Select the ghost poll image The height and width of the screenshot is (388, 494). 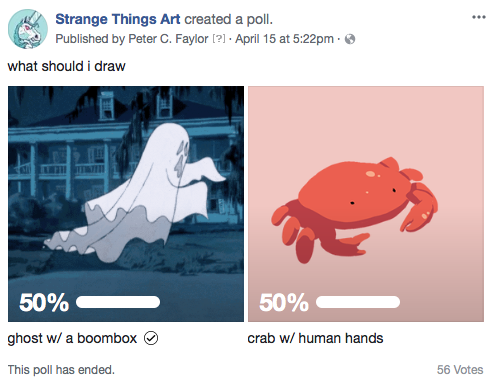point(126,204)
